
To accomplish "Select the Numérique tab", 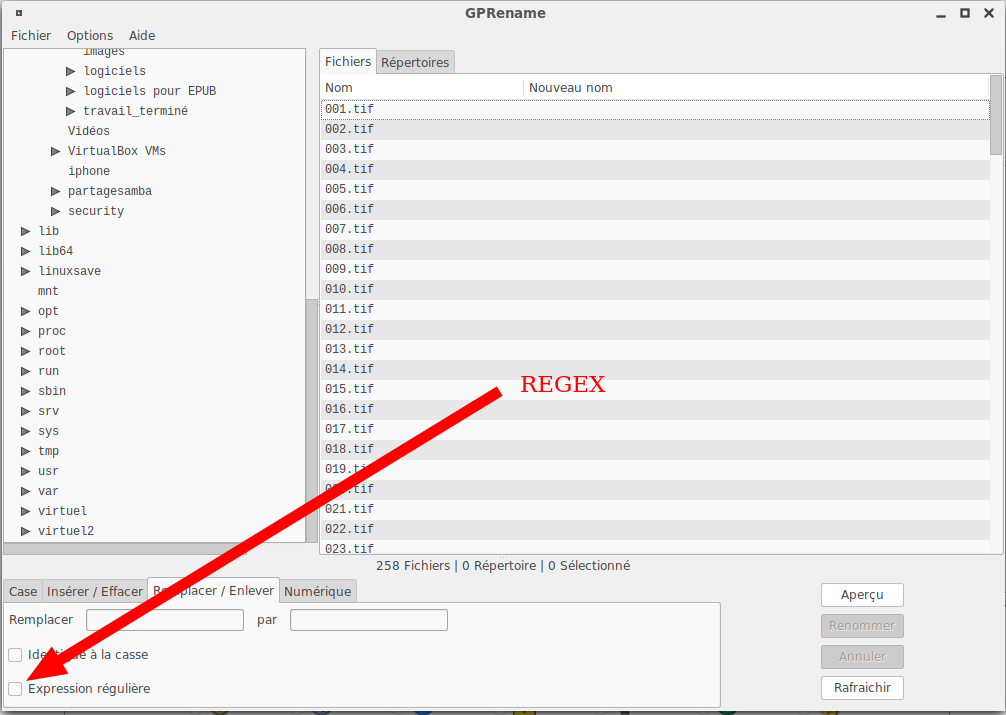I will click(318, 591).
